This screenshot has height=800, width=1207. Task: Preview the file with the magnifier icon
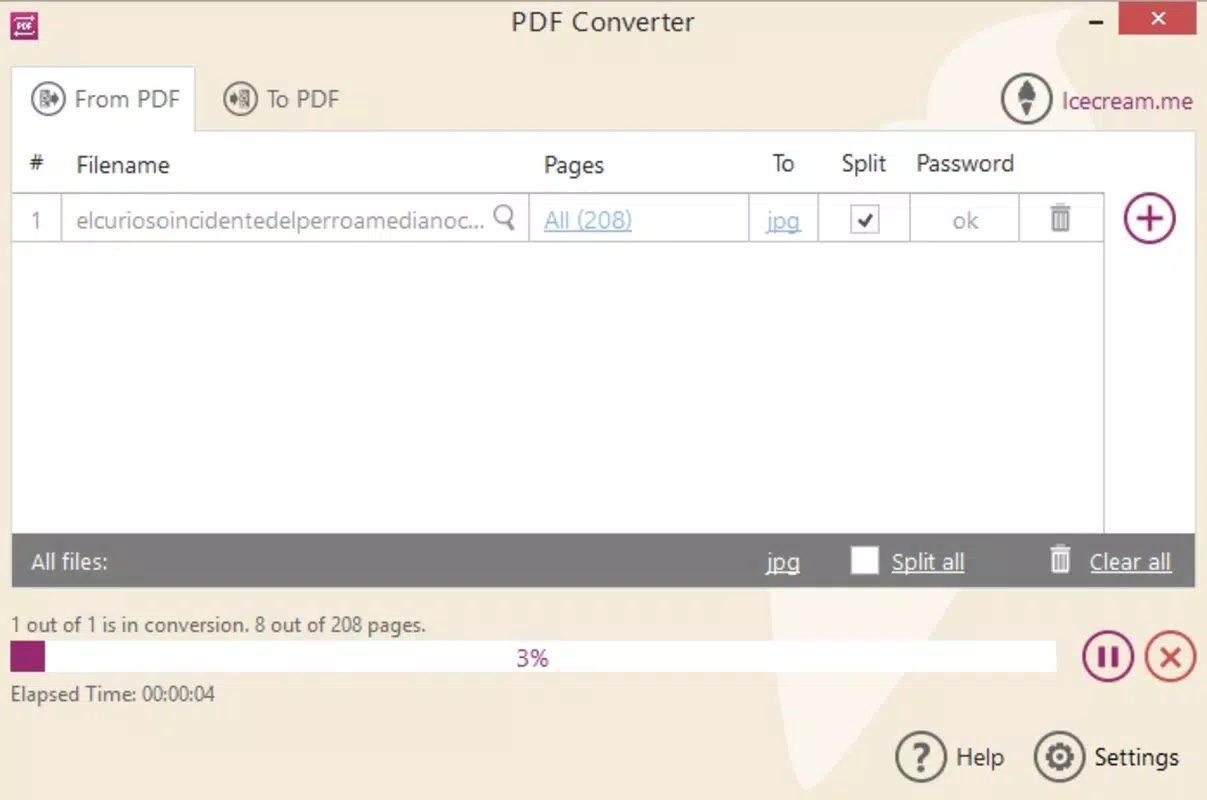505,216
